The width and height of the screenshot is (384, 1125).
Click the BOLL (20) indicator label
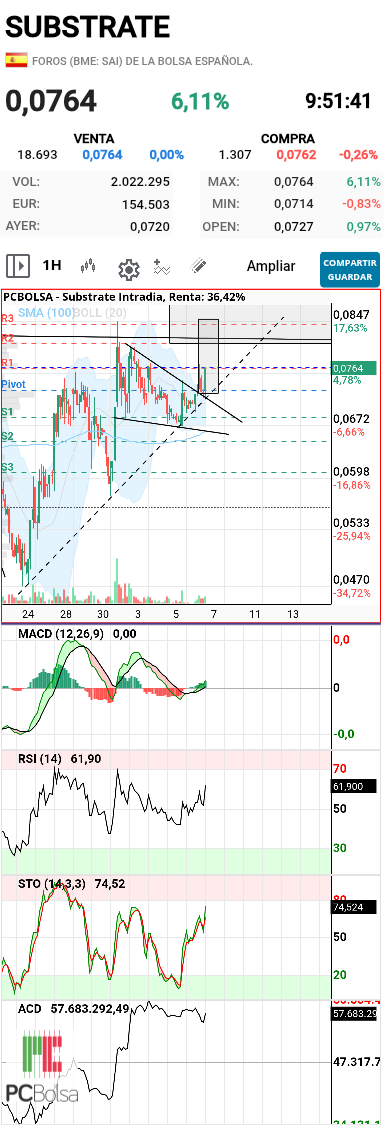pyautogui.click(x=100, y=313)
